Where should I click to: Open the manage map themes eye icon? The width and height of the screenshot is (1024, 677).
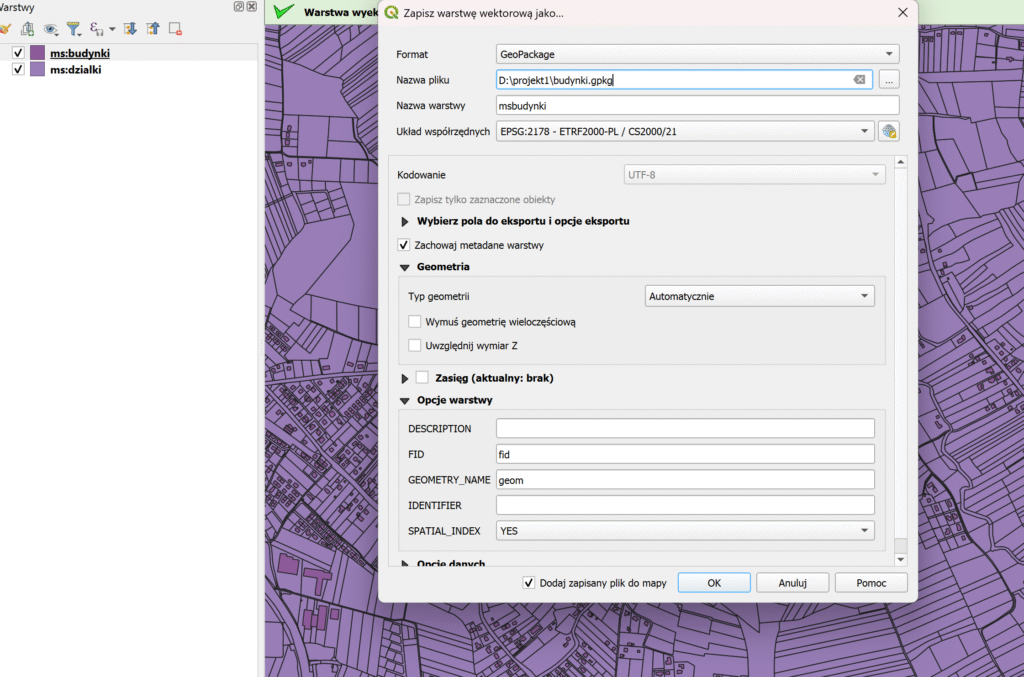click(x=50, y=29)
